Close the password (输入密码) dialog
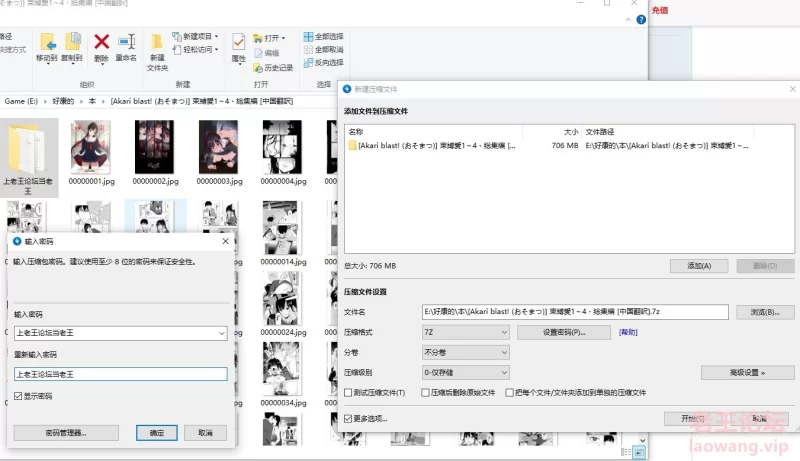The width and height of the screenshot is (800, 461). [x=226, y=241]
